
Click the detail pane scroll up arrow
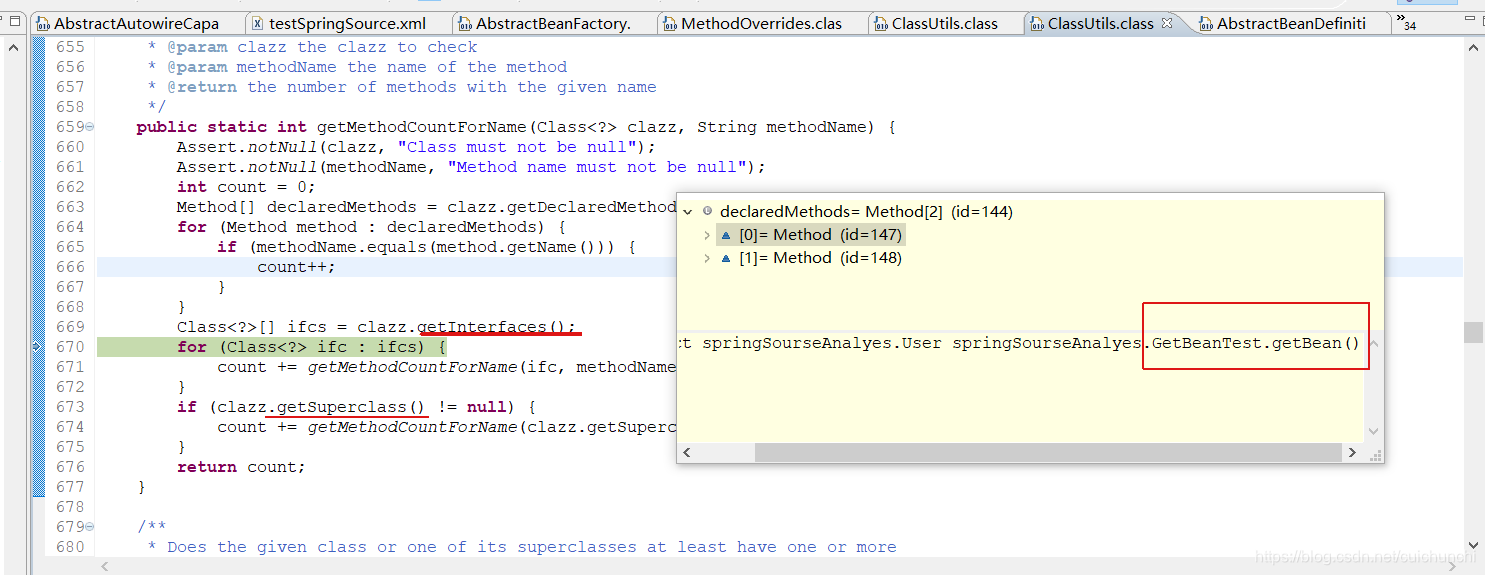[x=1372, y=344]
